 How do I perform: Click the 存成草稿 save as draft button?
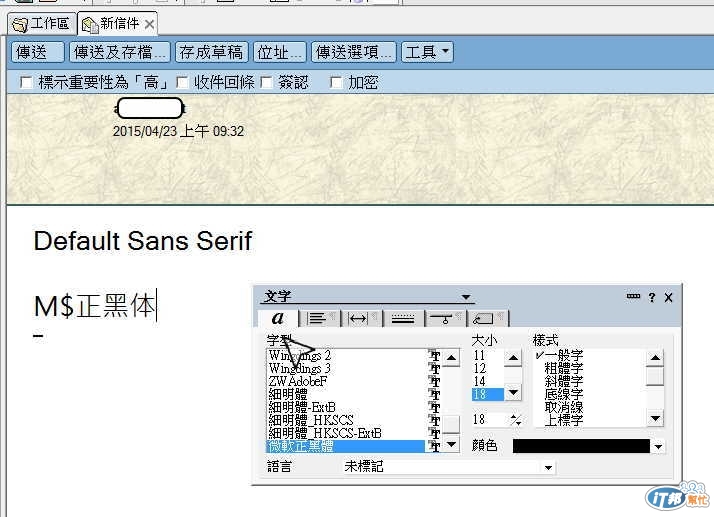coord(212,52)
